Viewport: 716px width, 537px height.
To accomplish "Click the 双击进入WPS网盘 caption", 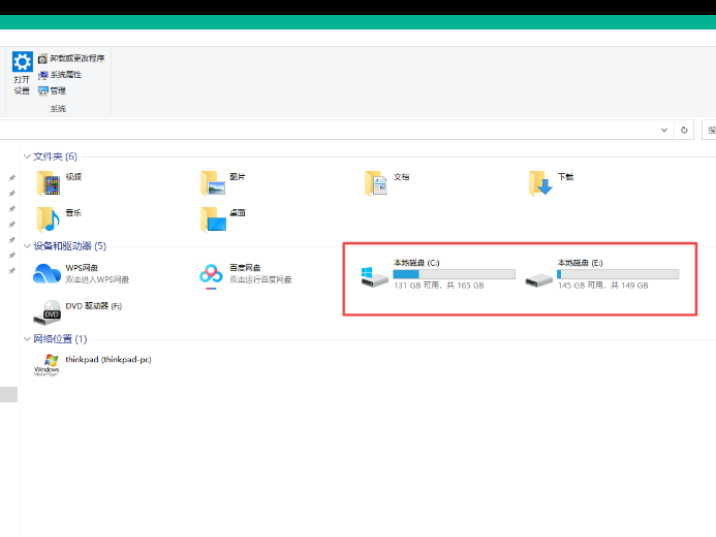I will [97, 279].
